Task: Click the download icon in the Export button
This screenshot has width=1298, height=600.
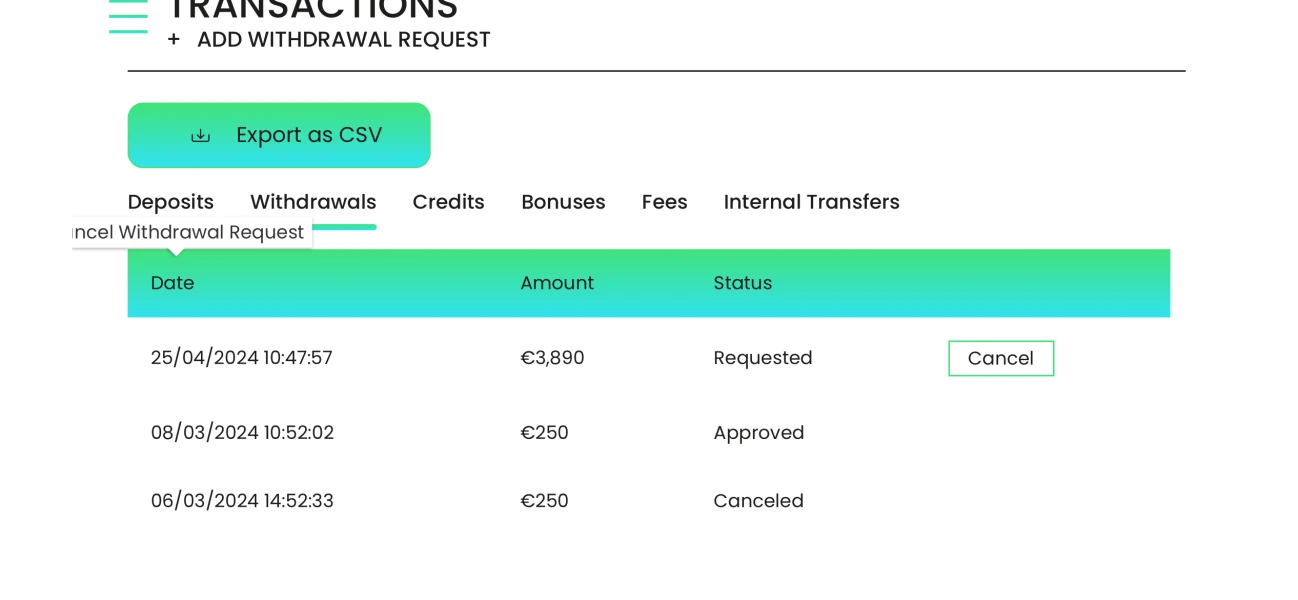Action: pyautogui.click(x=201, y=136)
